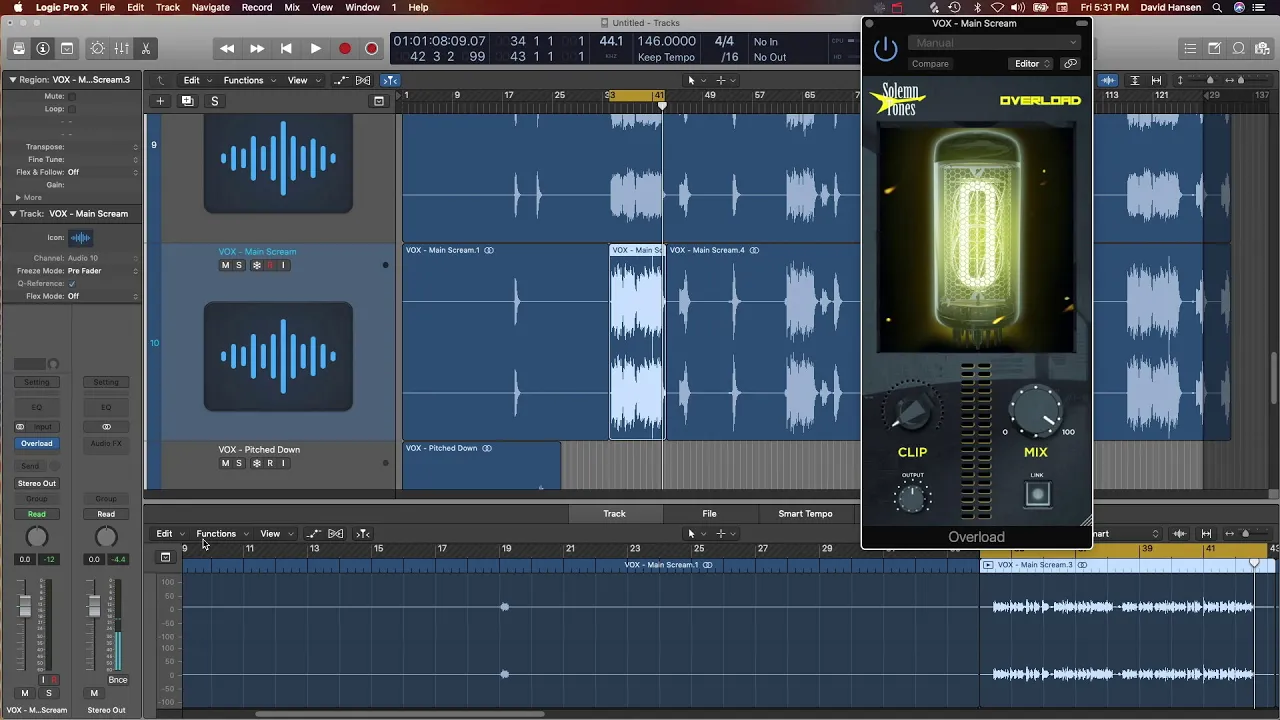Switch to the File editor tab
The width and height of the screenshot is (1280, 720).
tap(709, 514)
